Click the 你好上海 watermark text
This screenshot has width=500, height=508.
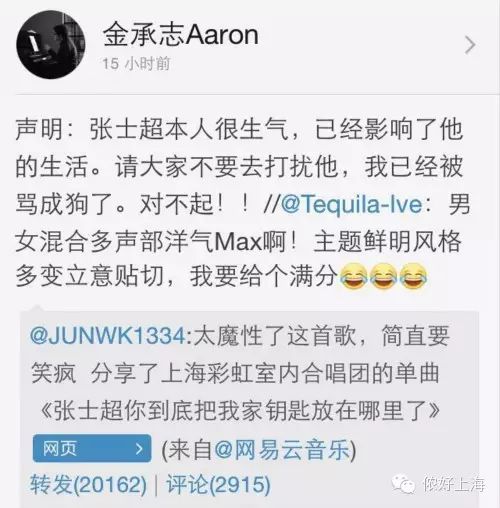(454, 484)
